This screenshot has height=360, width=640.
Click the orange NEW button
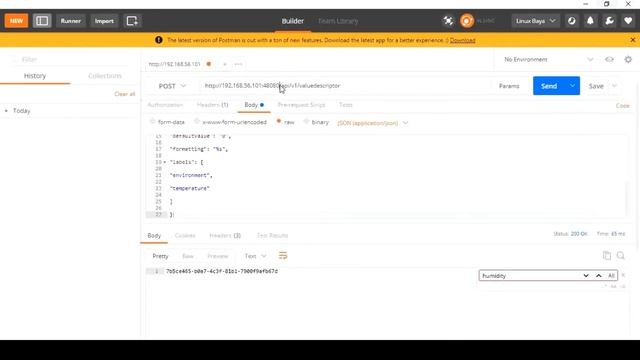[16, 21]
